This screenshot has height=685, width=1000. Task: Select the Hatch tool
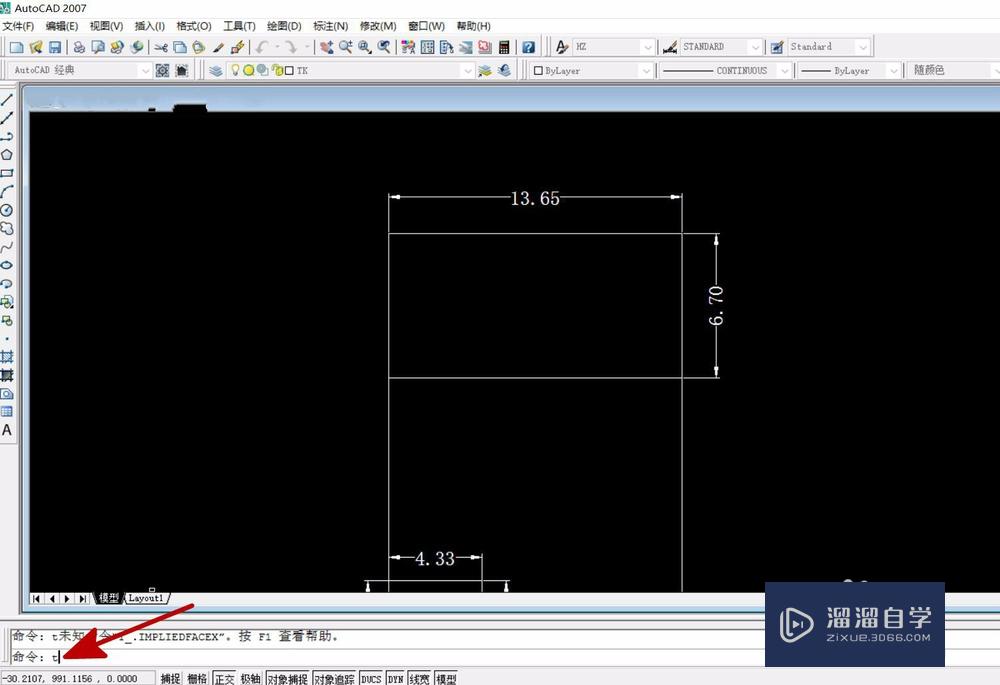[7, 357]
